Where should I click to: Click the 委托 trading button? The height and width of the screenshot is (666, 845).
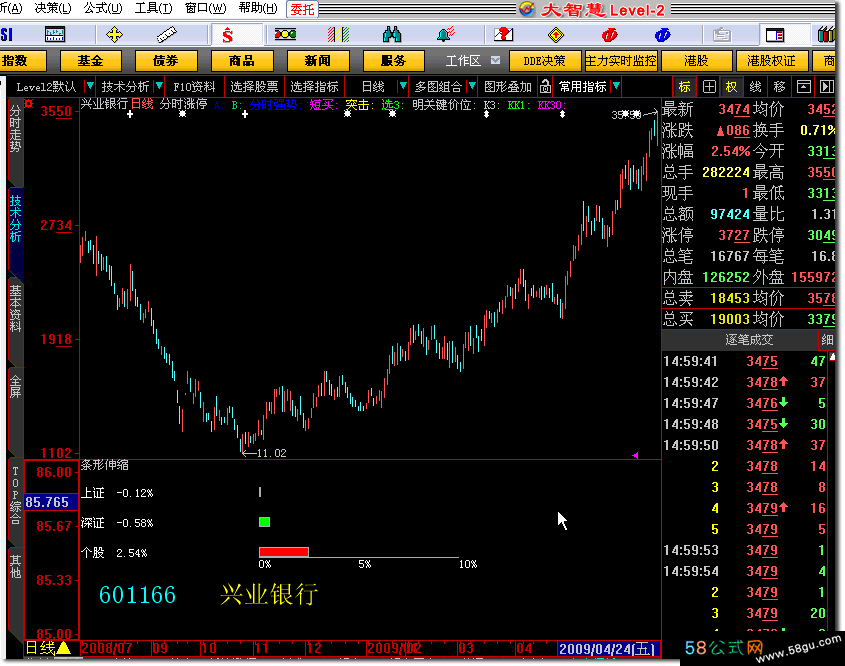[302, 9]
